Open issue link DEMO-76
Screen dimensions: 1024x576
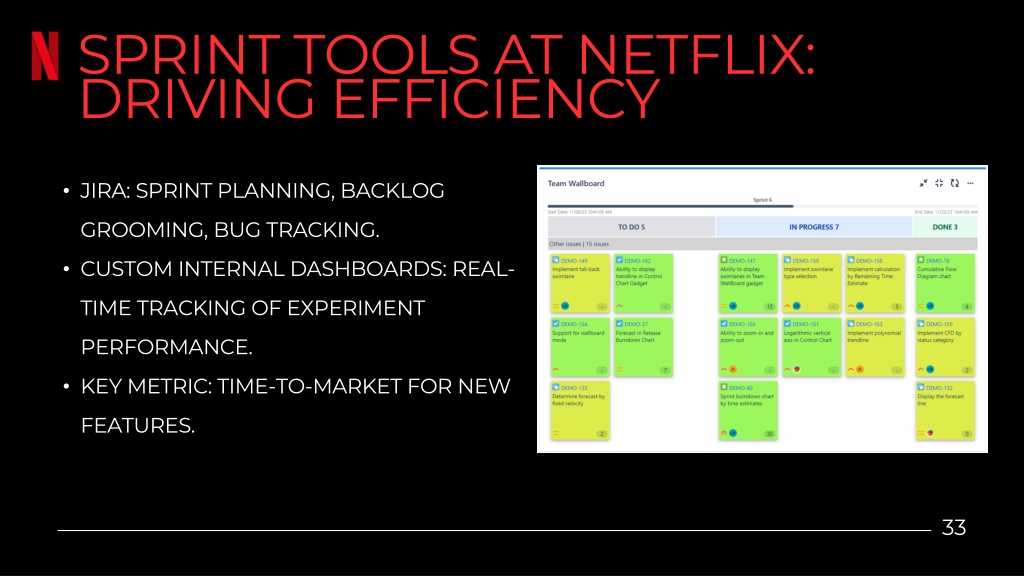938,261
